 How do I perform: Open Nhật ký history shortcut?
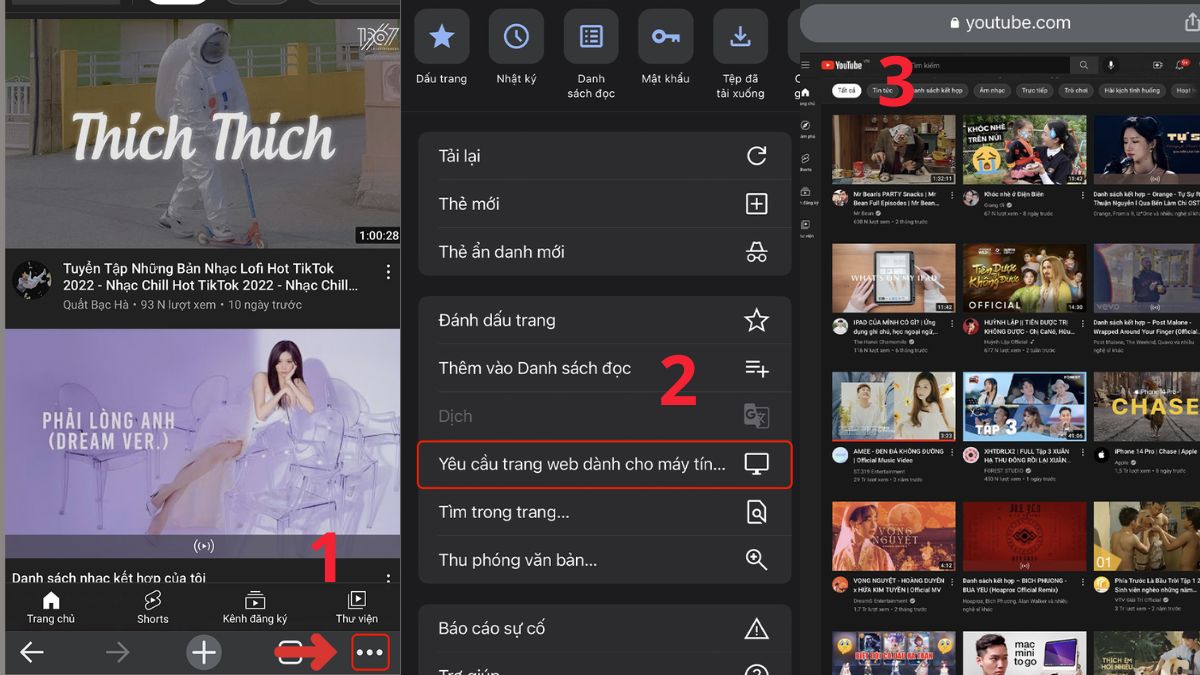click(516, 47)
